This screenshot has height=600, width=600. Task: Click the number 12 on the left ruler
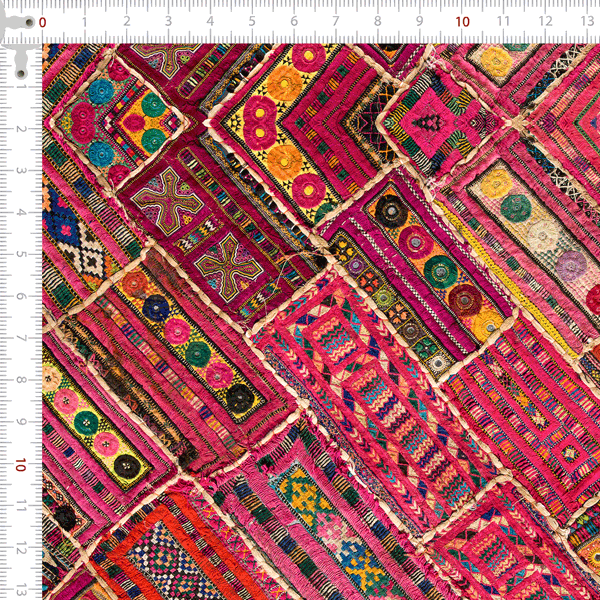[21, 550]
